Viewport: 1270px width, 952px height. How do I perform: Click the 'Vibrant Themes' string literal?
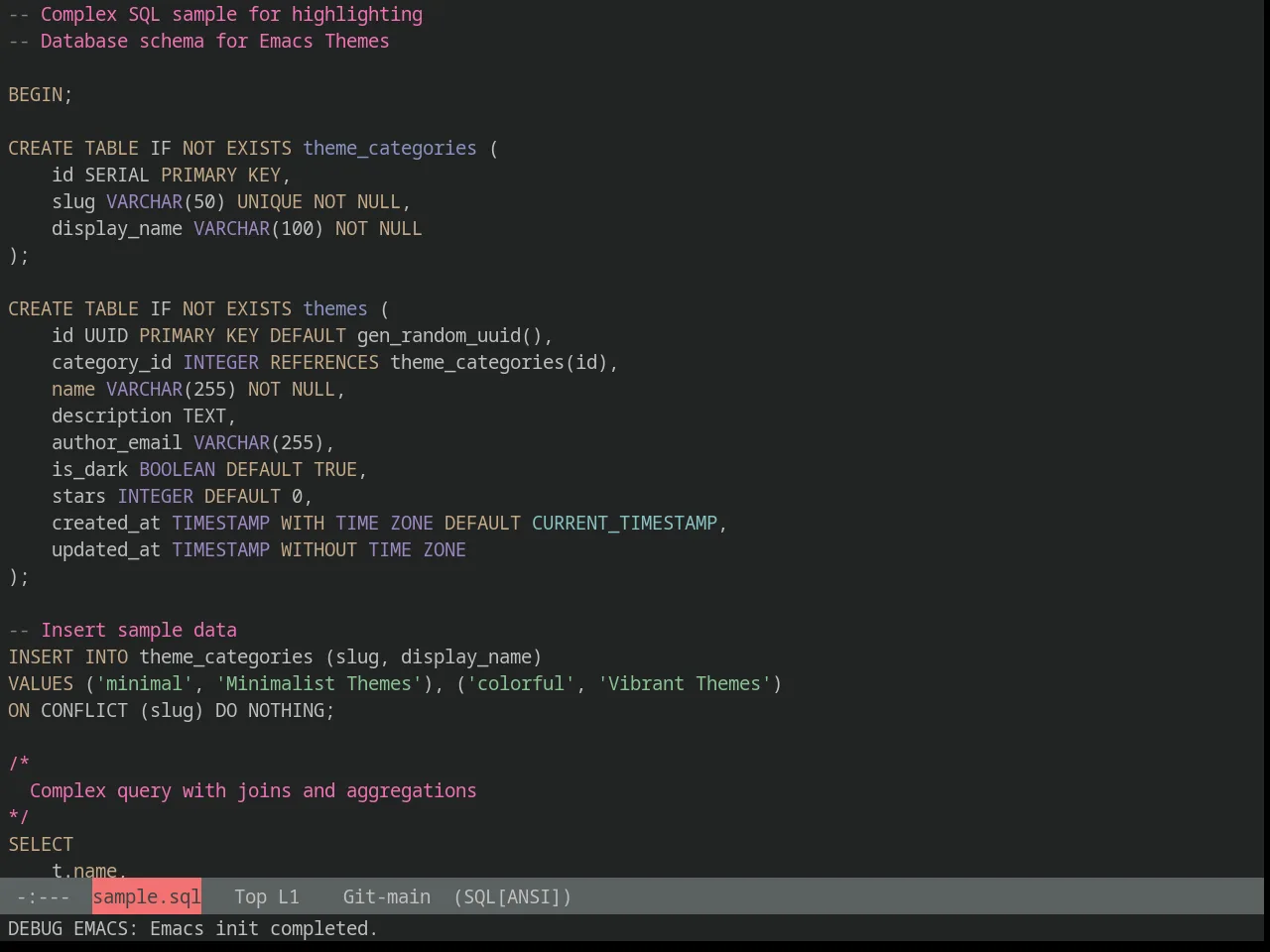685,683
